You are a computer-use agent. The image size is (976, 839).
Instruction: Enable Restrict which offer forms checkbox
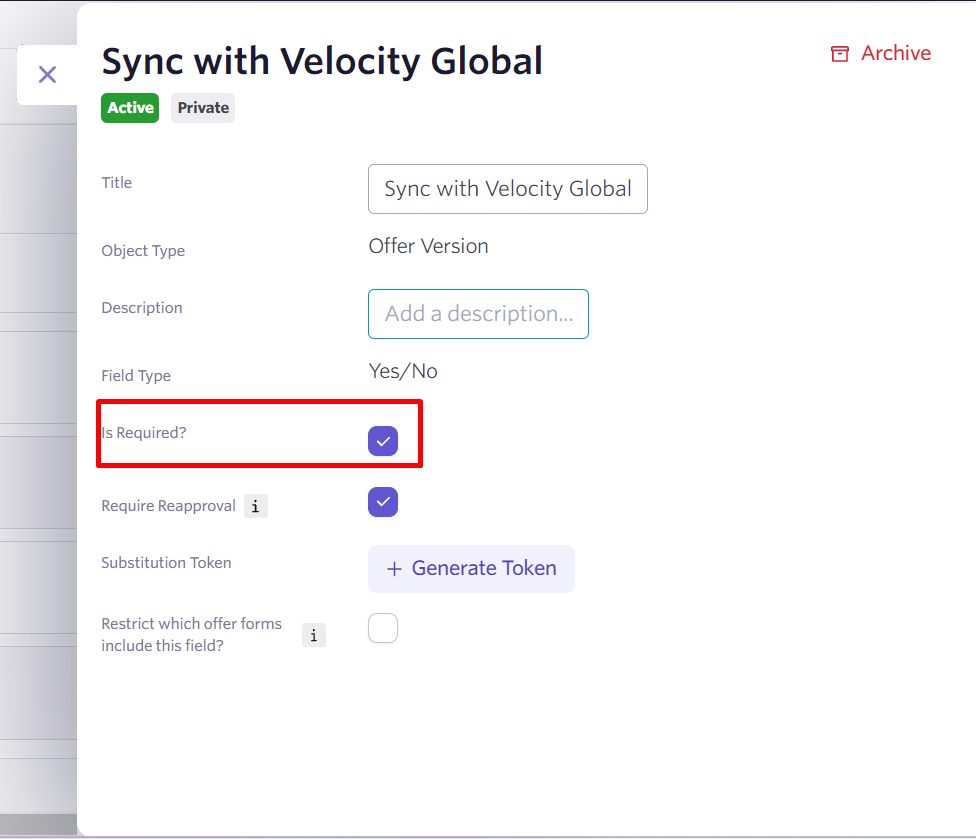tap(383, 628)
